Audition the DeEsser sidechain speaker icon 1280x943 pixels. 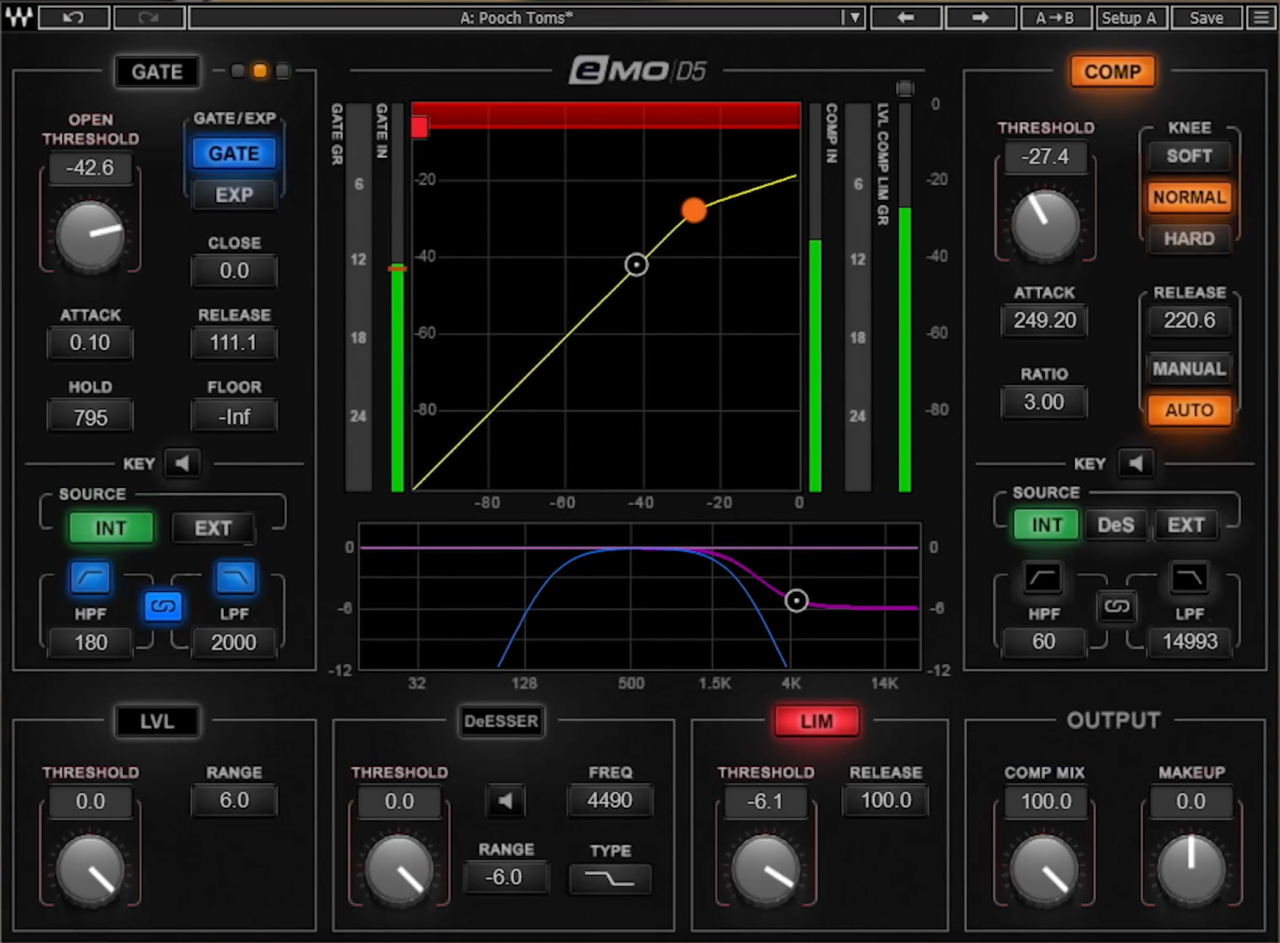coord(506,800)
